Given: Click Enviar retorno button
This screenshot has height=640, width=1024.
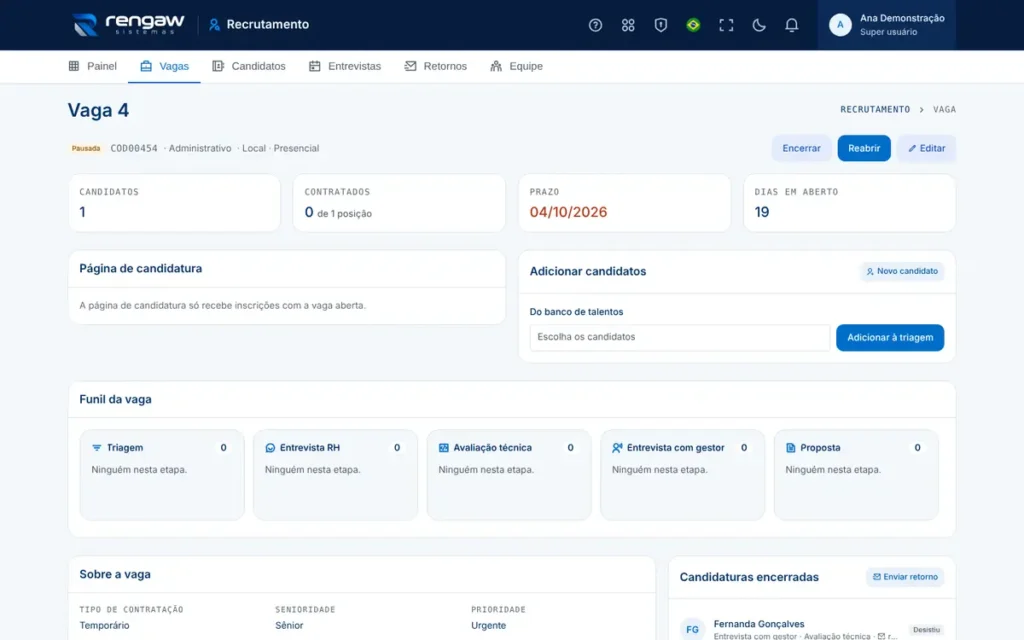Looking at the screenshot, I should 904,577.
